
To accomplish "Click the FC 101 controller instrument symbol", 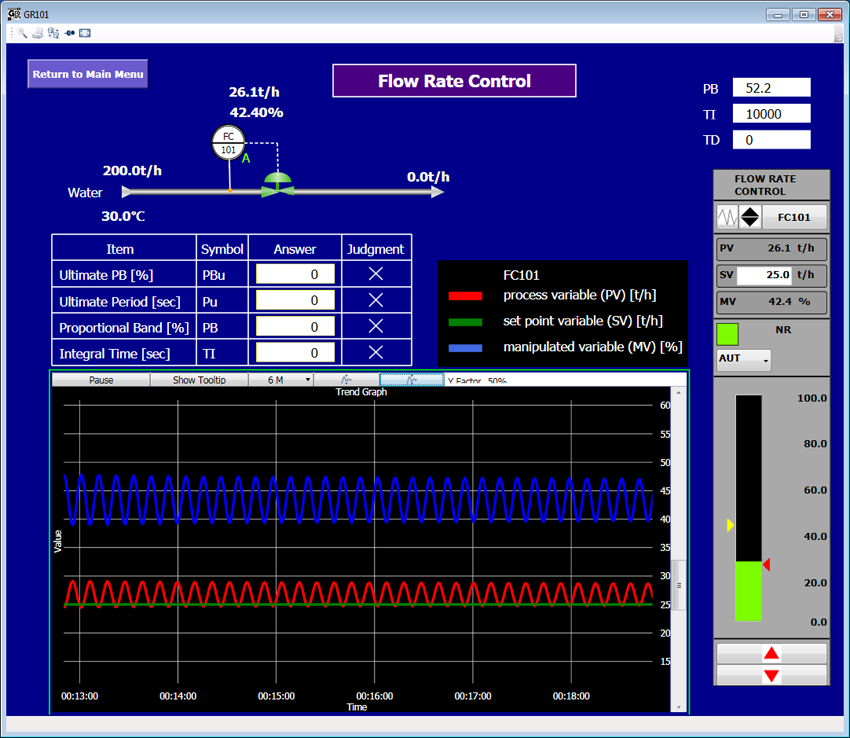I will click(x=229, y=143).
